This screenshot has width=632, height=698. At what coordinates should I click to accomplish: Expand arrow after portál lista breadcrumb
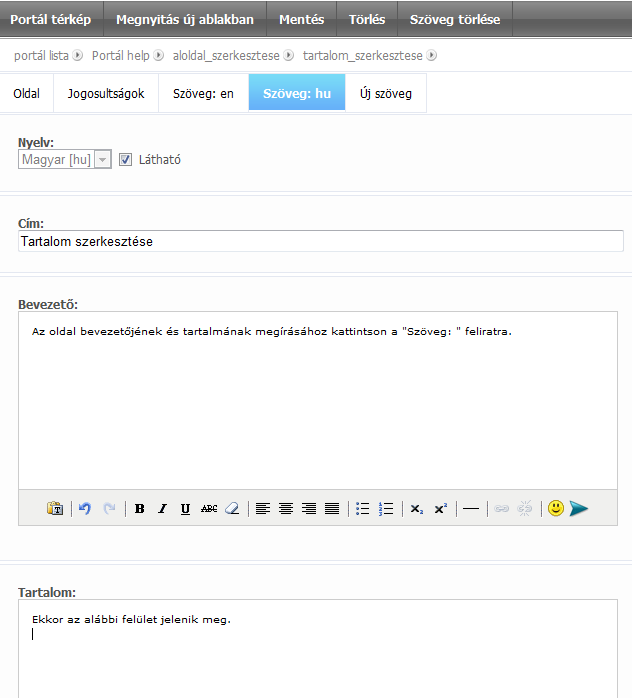[x=77, y=55]
